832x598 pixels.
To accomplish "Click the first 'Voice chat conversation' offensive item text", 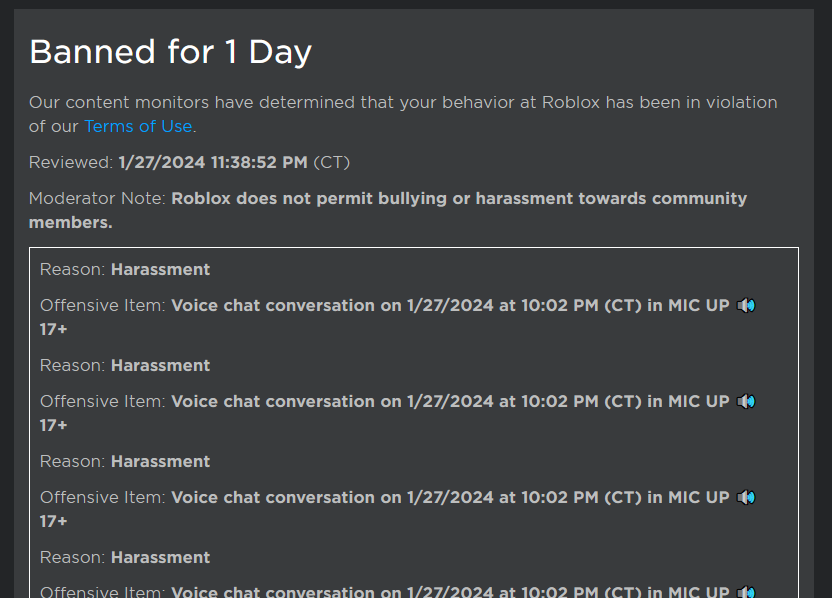I will click(x=450, y=306).
